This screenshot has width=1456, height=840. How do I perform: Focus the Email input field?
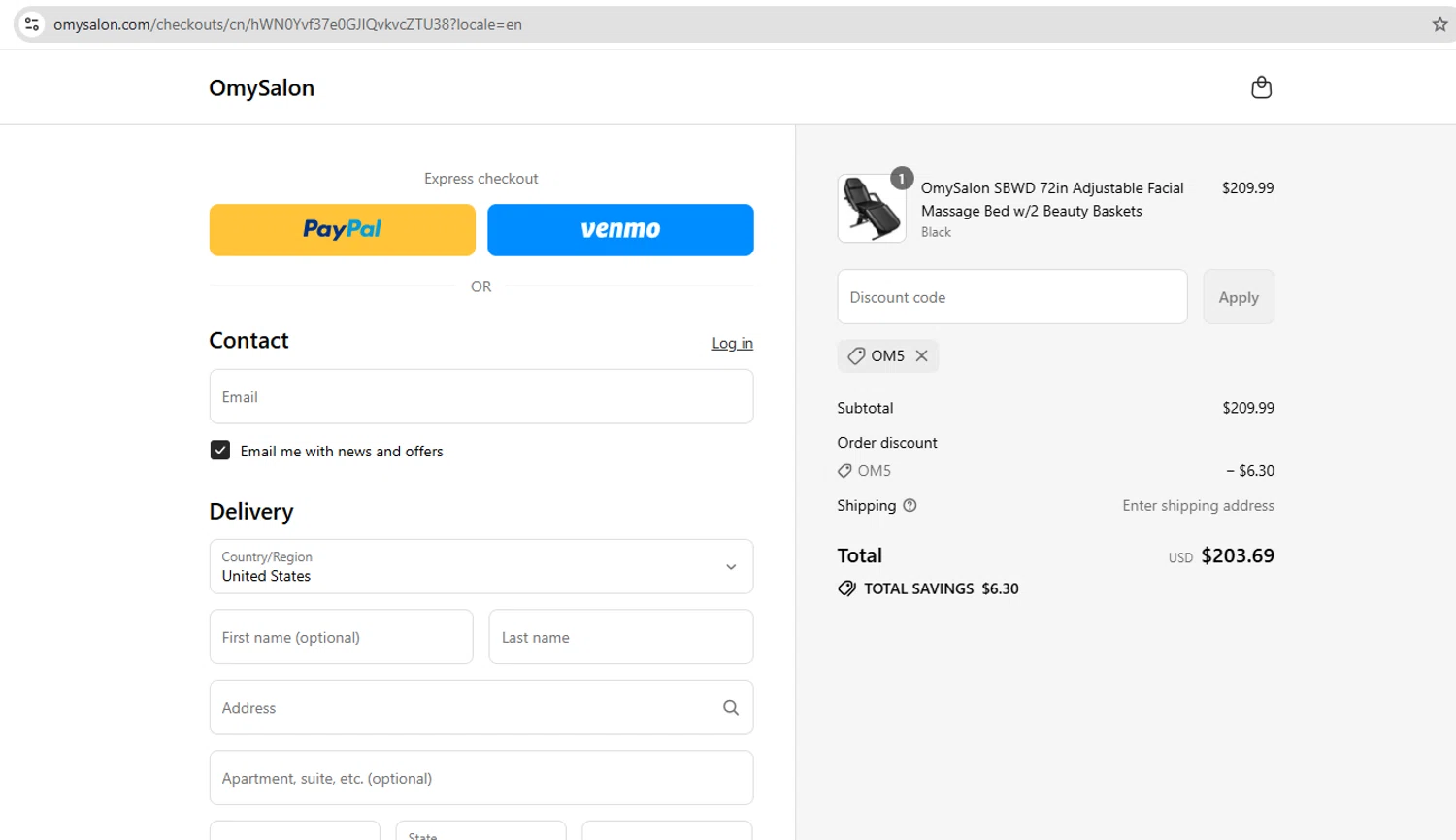tap(481, 396)
